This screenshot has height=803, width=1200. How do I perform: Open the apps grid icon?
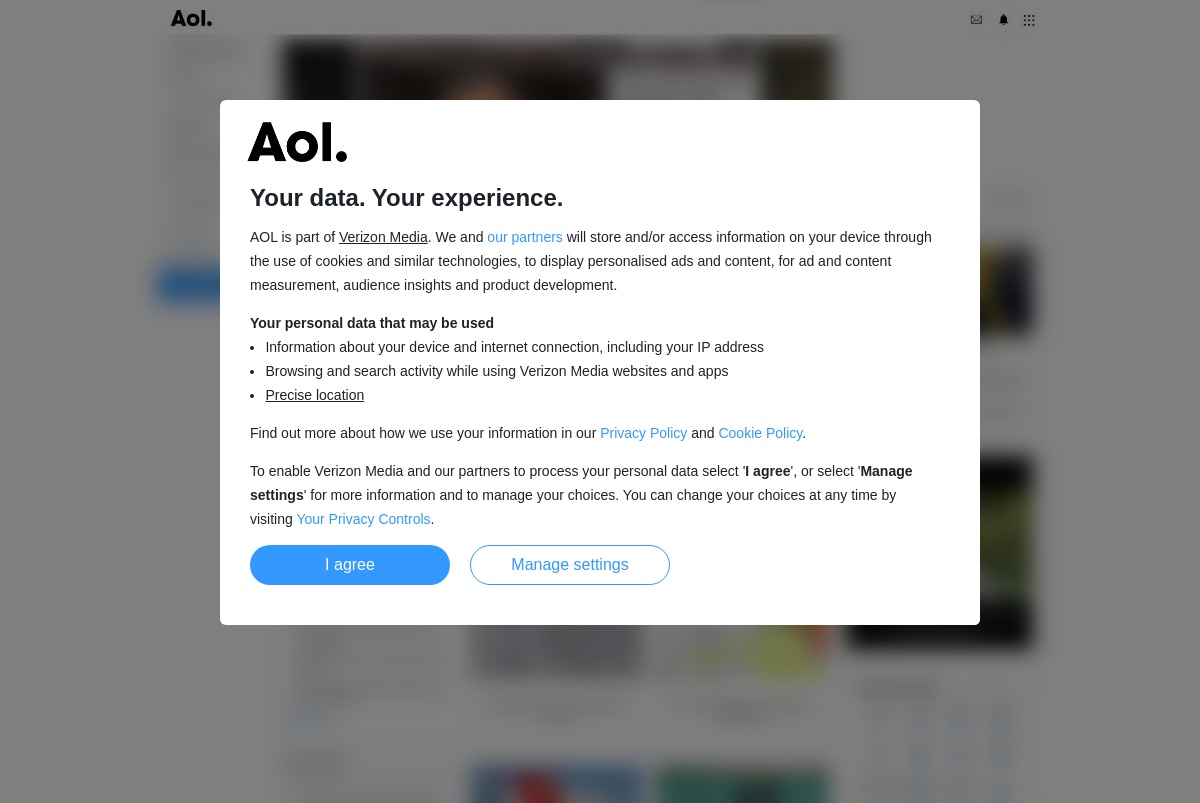(x=1029, y=20)
